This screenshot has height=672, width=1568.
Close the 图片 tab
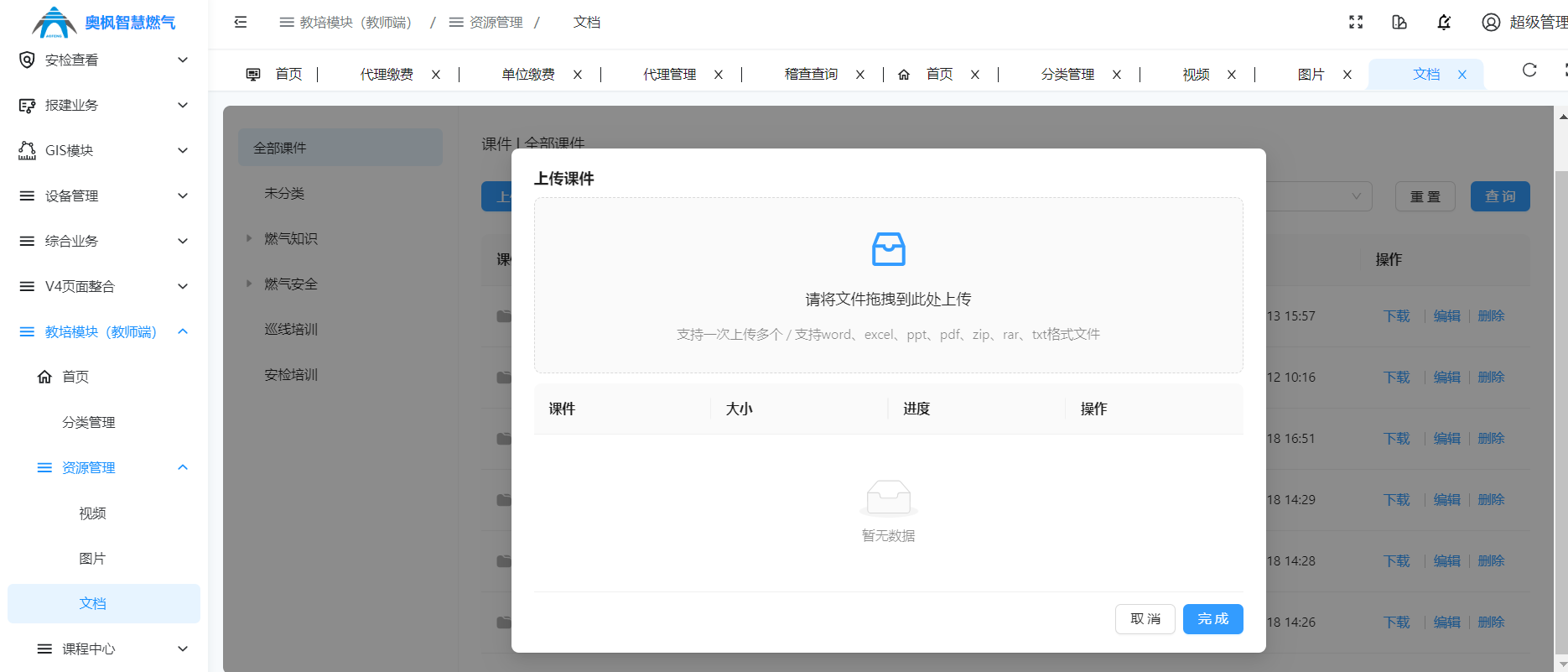[1347, 74]
